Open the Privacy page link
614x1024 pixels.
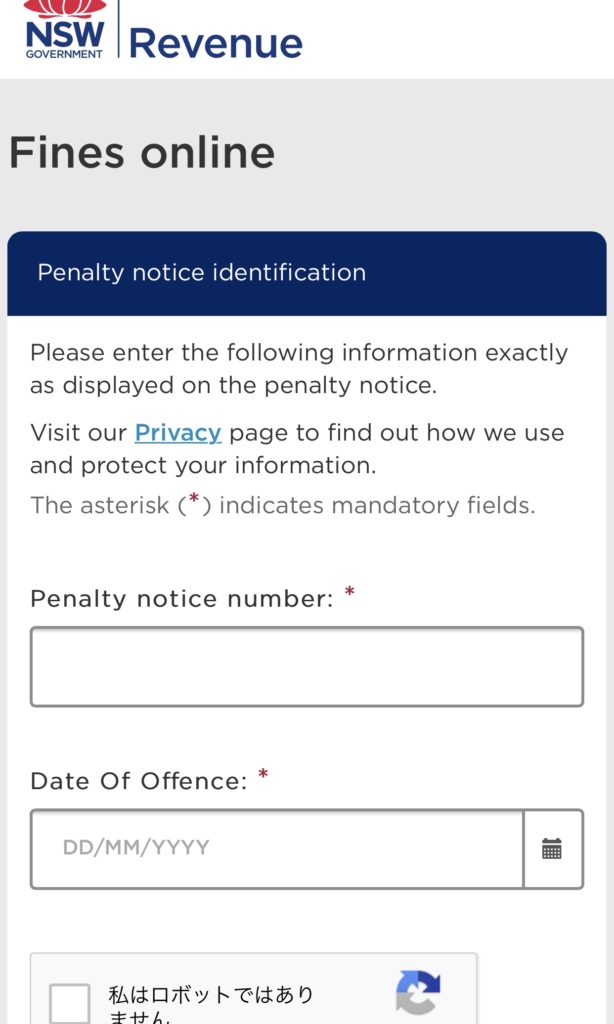(178, 433)
